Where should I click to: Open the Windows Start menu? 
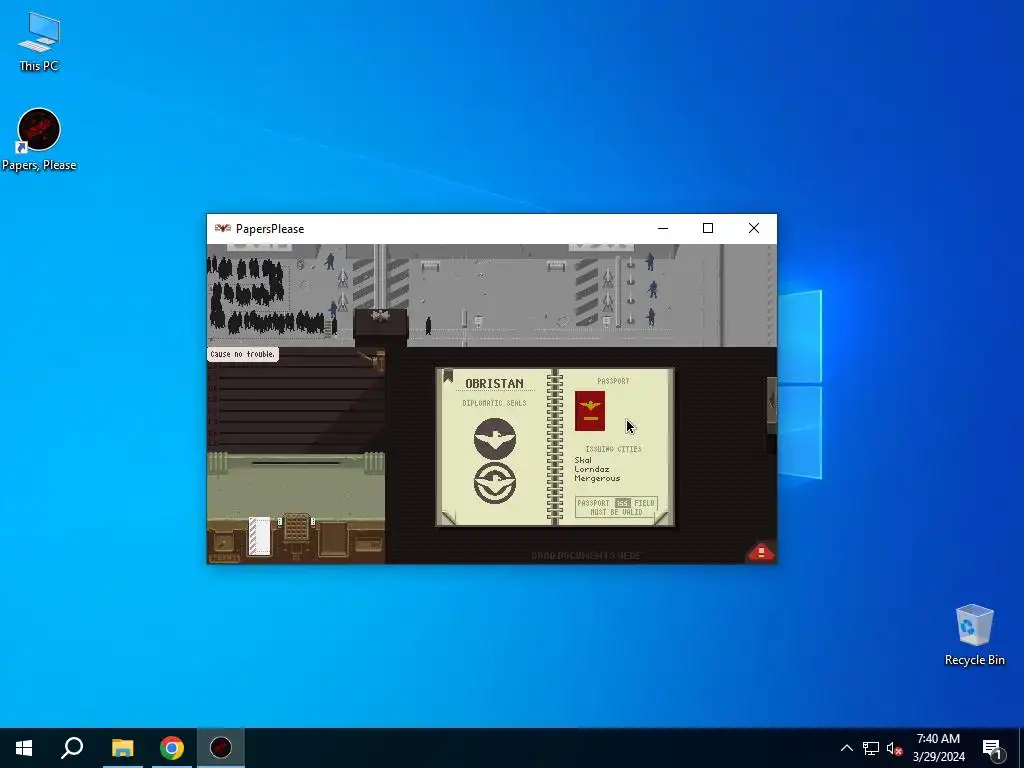[x=24, y=748]
